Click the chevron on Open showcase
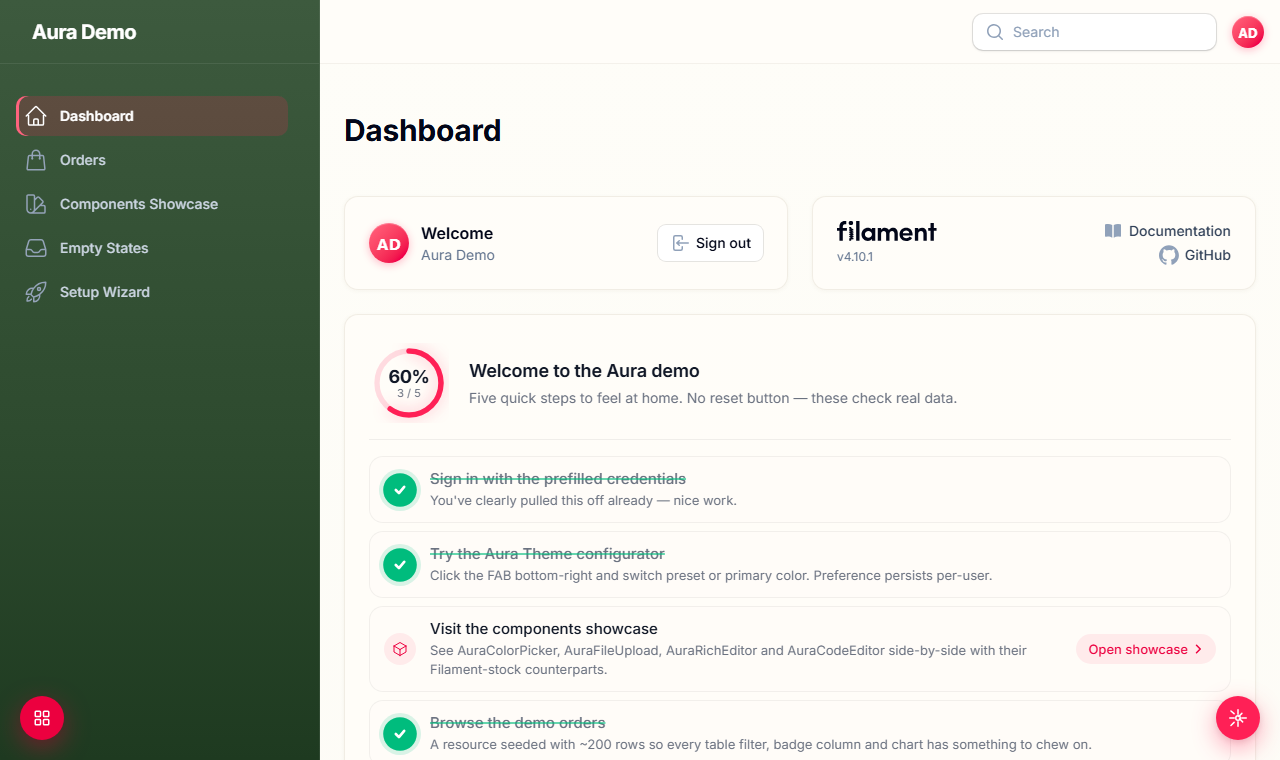 pyautogui.click(x=1198, y=649)
